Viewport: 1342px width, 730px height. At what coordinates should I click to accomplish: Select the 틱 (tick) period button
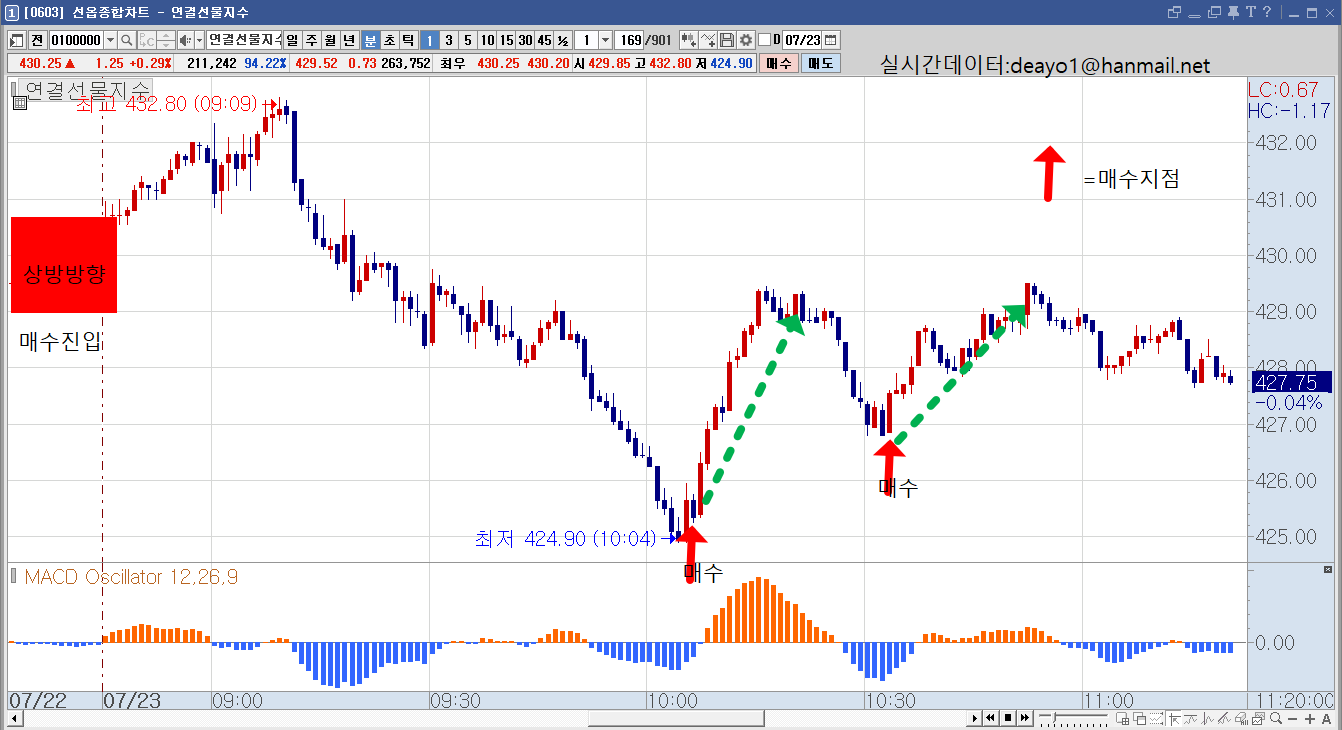pyautogui.click(x=408, y=40)
